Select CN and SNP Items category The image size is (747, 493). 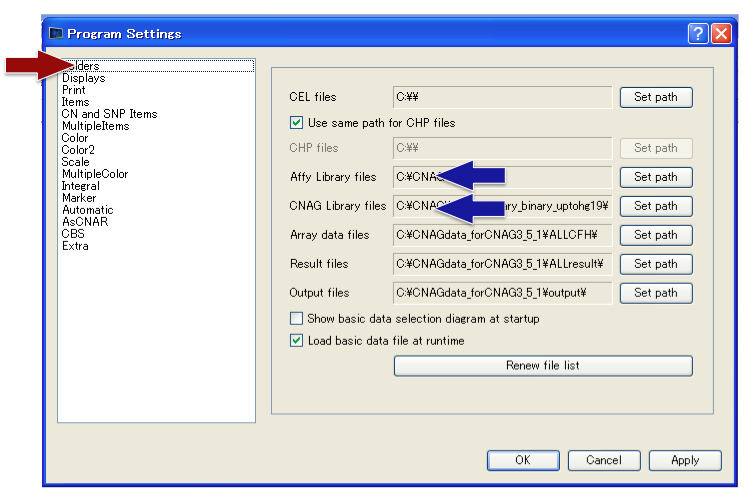coord(109,114)
